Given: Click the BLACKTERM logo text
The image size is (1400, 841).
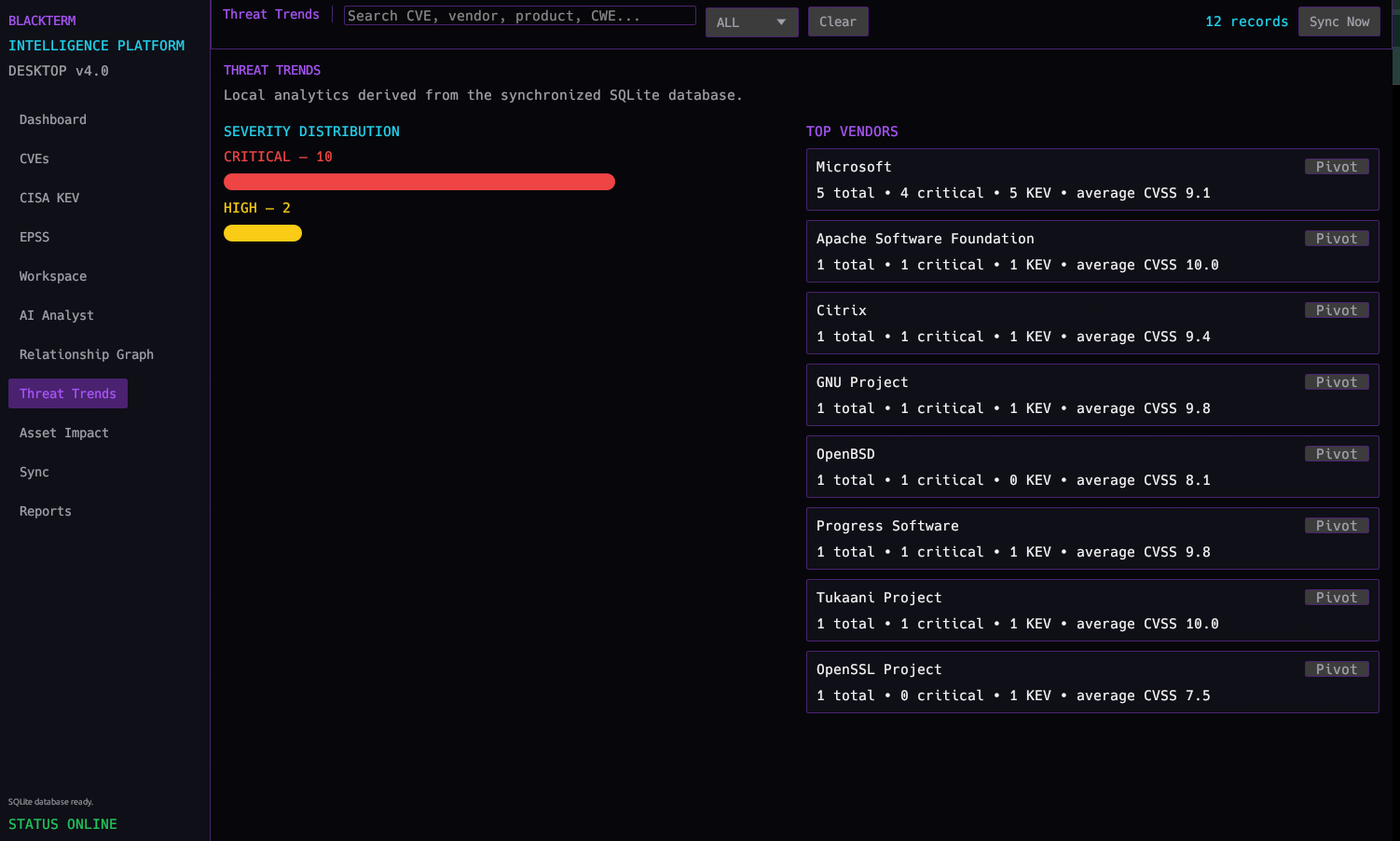Looking at the screenshot, I should click(x=42, y=21).
